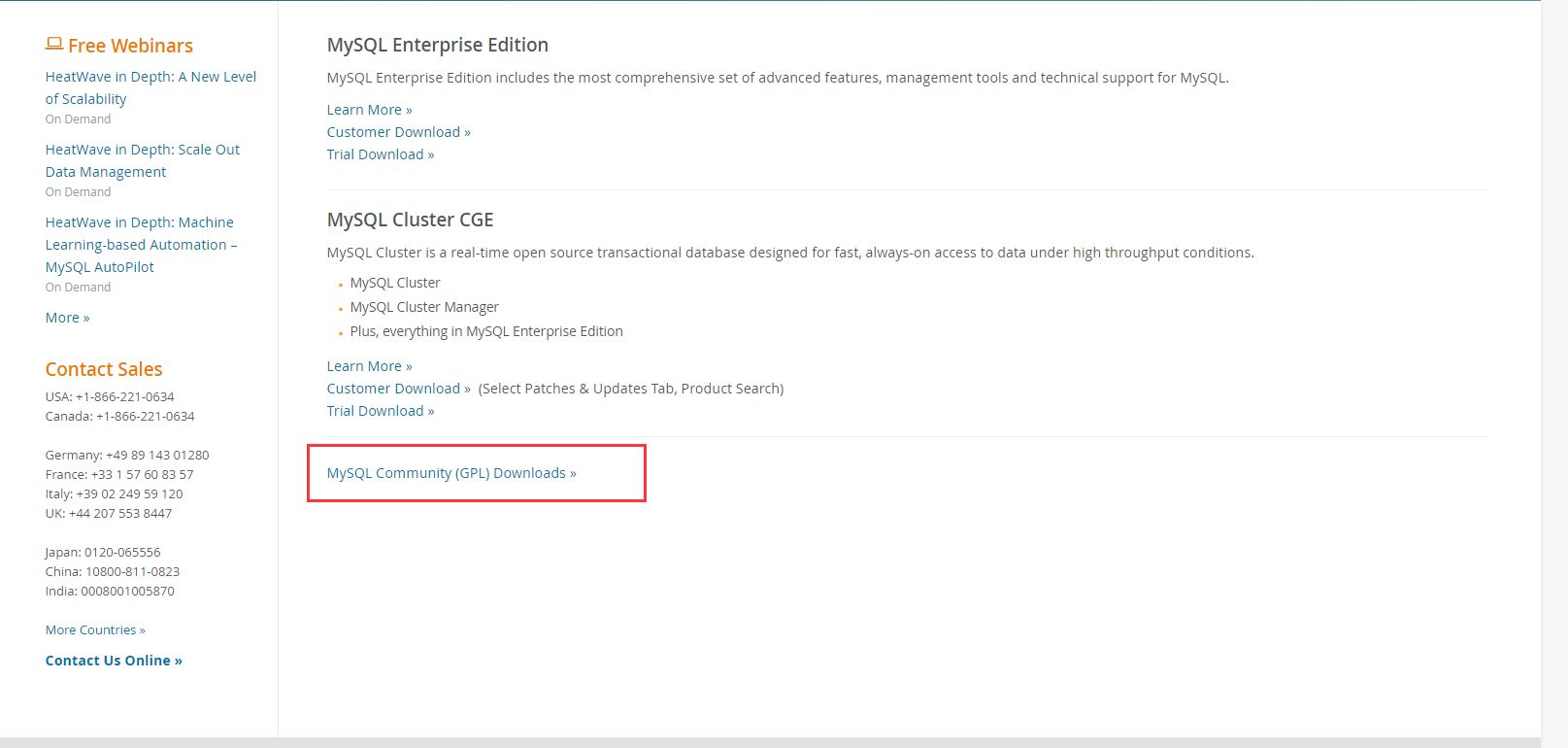Click Customer Download » under MySQL Cluster CGE
Image resolution: width=1568 pixels, height=748 pixels.
pyautogui.click(x=398, y=389)
